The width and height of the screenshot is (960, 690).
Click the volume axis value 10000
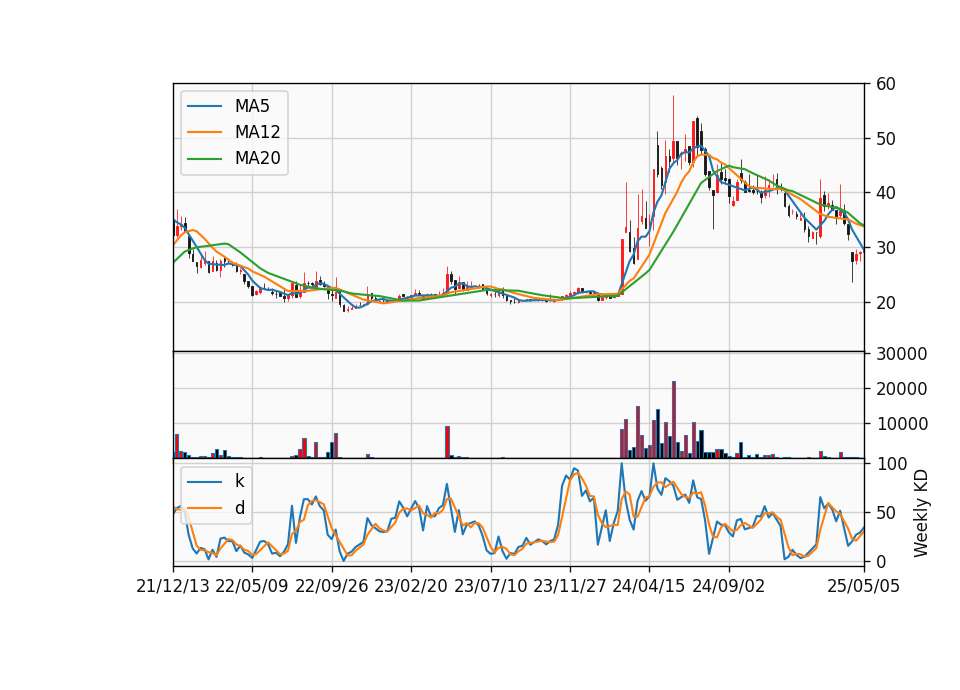[901, 424]
